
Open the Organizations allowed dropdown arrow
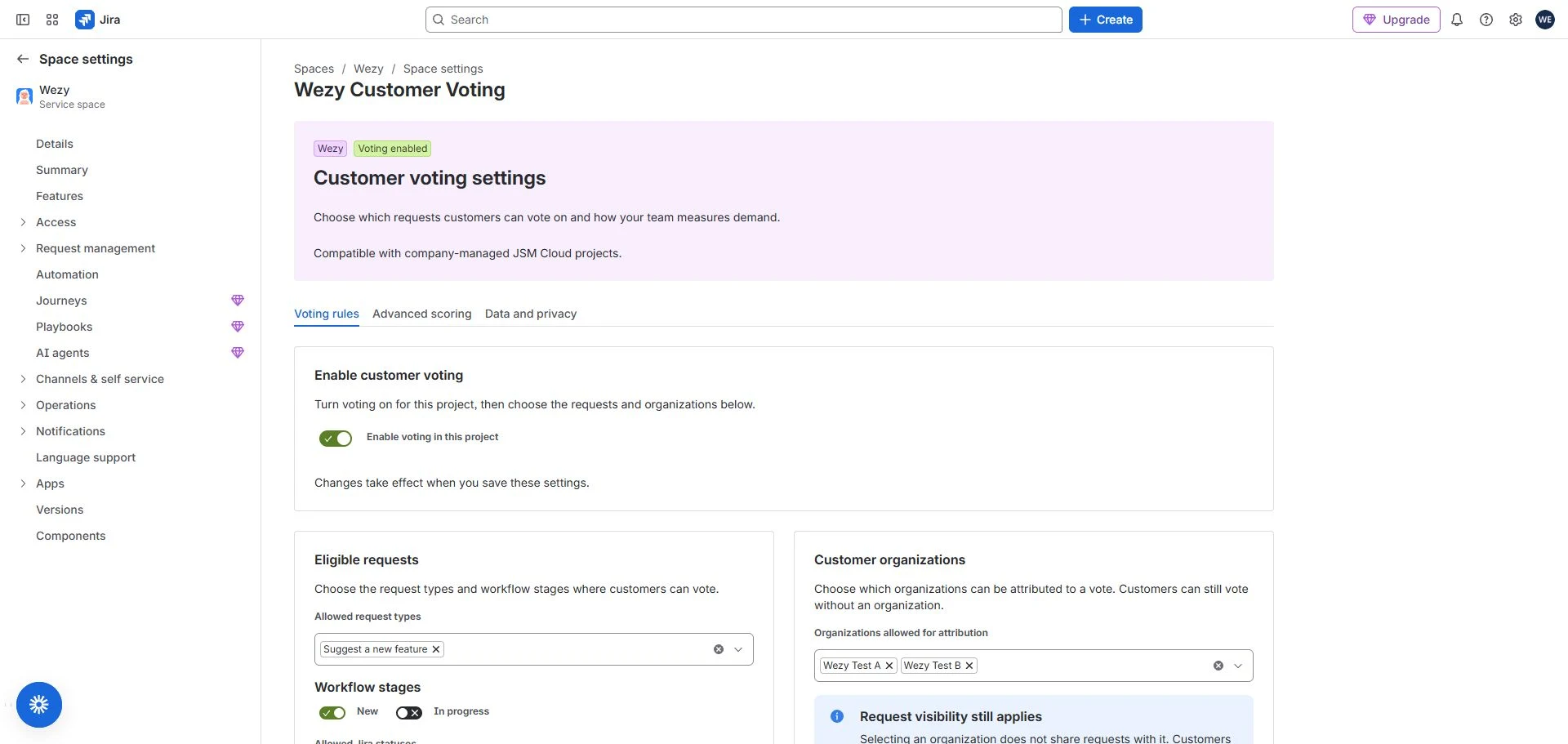pyautogui.click(x=1238, y=666)
